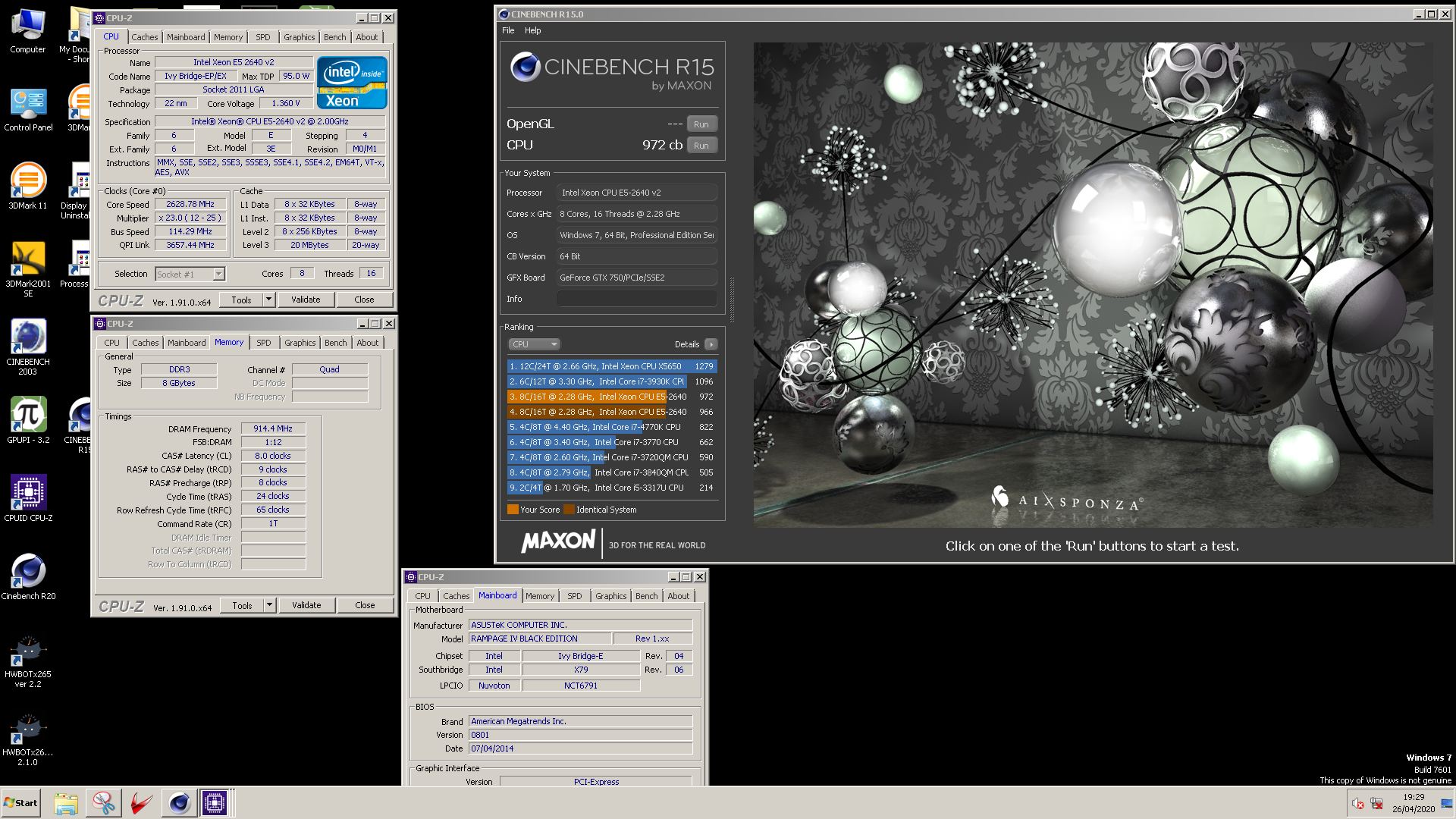This screenshot has height=819, width=1456.
Task: Select ranking row 8 Intel Core i7-3840QM
Action: pyautogui.click(x=611, y=472)
